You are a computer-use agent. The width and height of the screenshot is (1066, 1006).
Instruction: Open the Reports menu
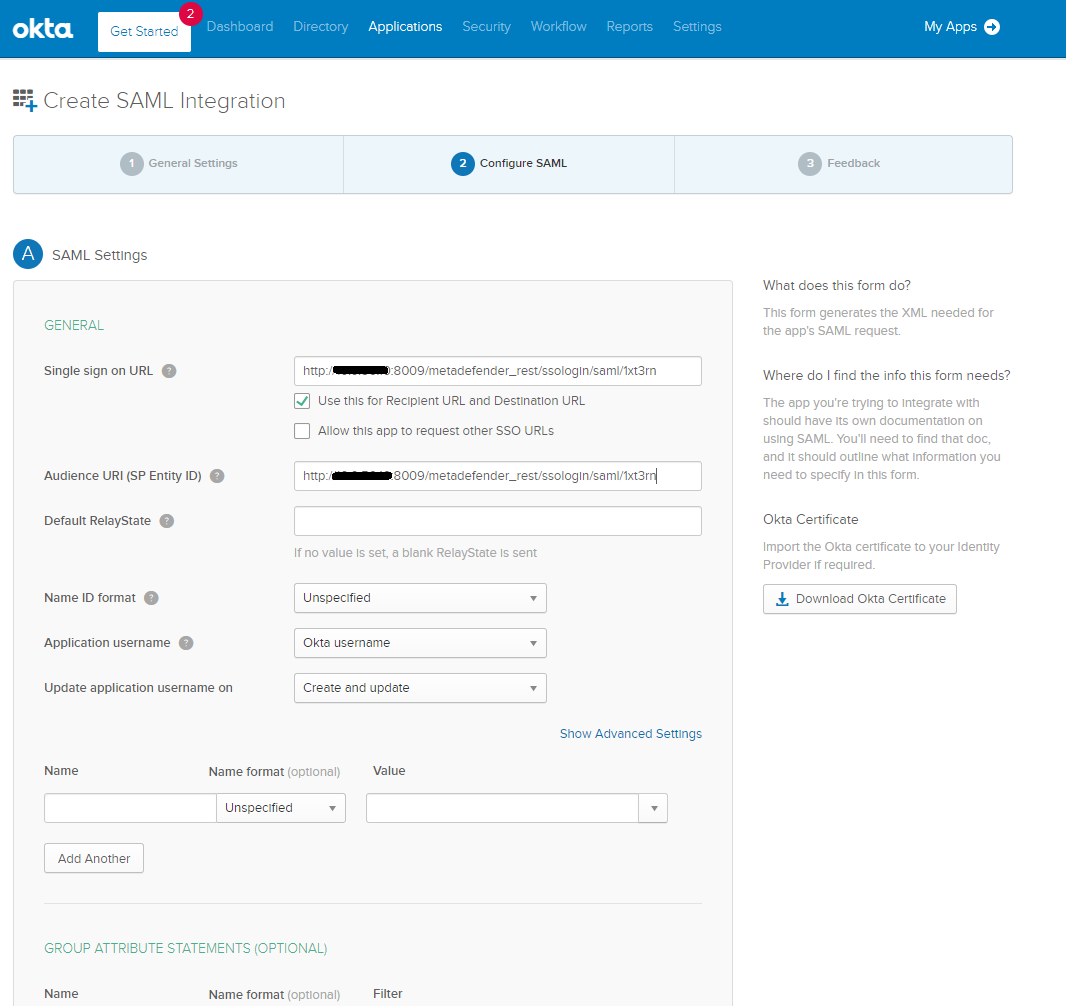[x=630, y=27]
